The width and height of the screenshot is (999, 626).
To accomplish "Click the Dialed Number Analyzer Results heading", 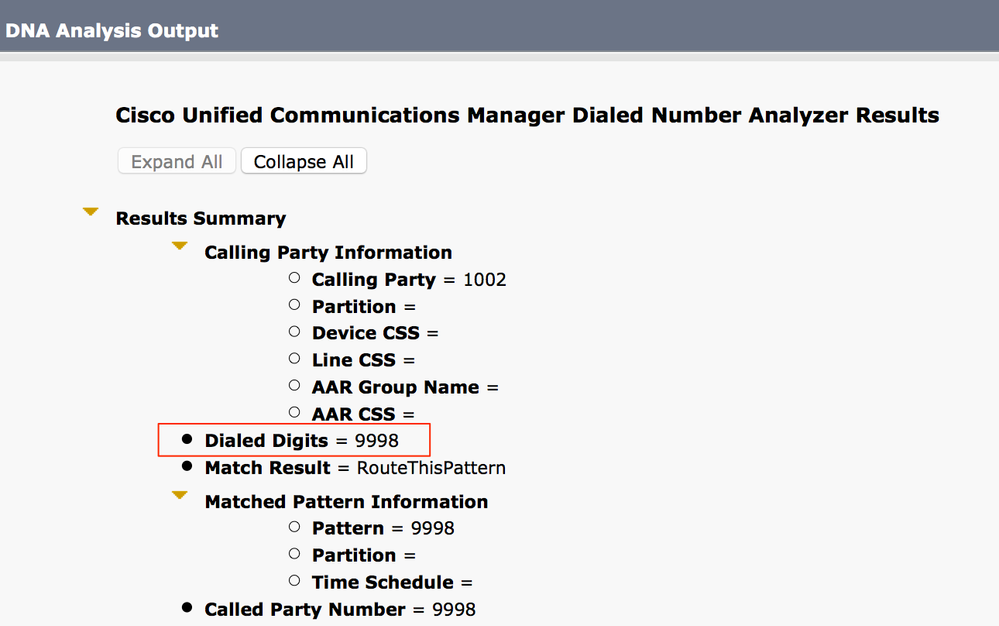I will click(x=527, y=115).
